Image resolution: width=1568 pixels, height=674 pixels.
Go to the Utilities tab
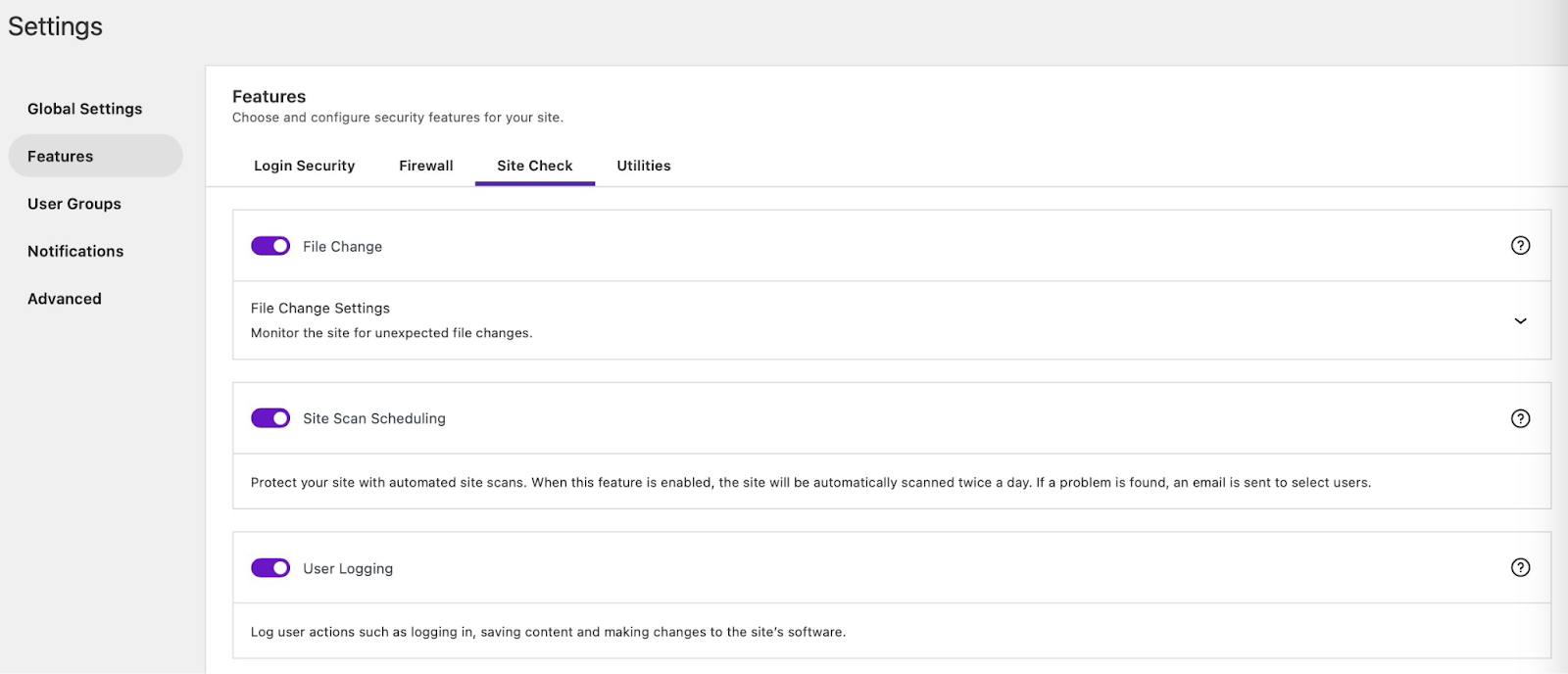pyautogui.click(x=644, y=166)
